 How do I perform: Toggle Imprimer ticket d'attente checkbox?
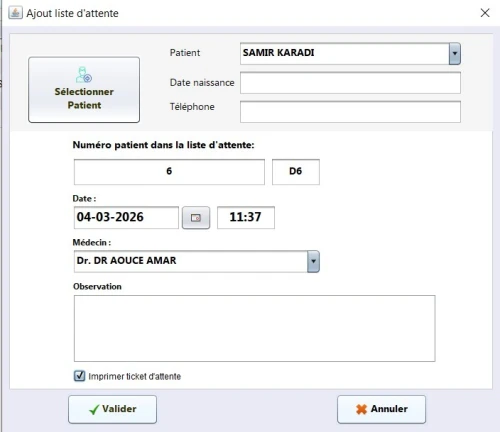tap(79, 376)
